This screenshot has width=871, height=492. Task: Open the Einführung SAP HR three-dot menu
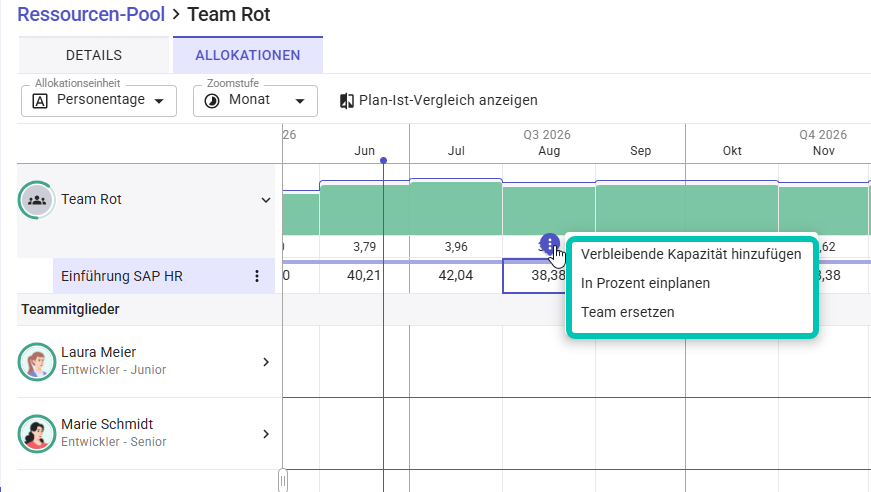tap(257, 276)
